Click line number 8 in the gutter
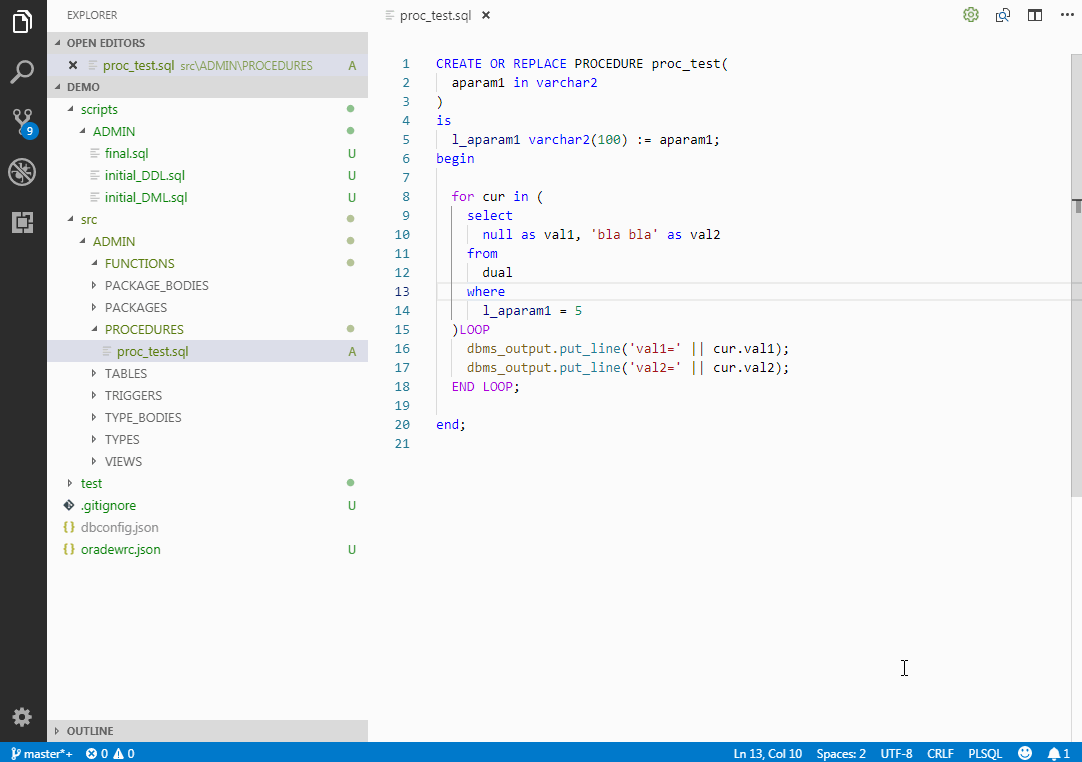 (x=406, y=197)
